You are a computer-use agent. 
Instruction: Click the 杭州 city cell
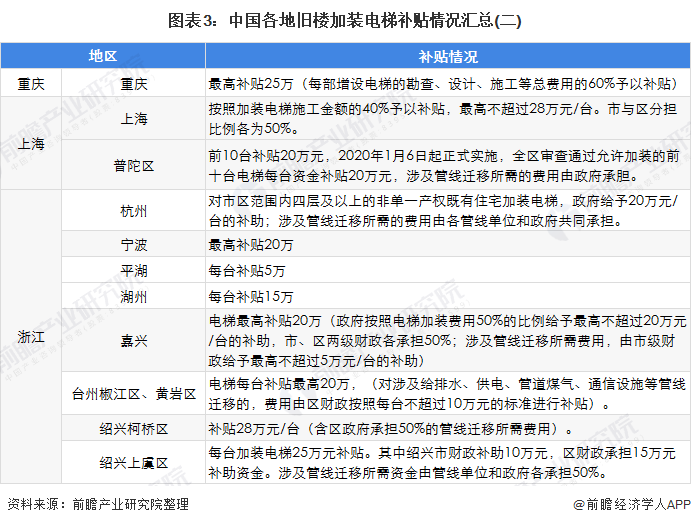pyautogui.click(x=134, y=211)
